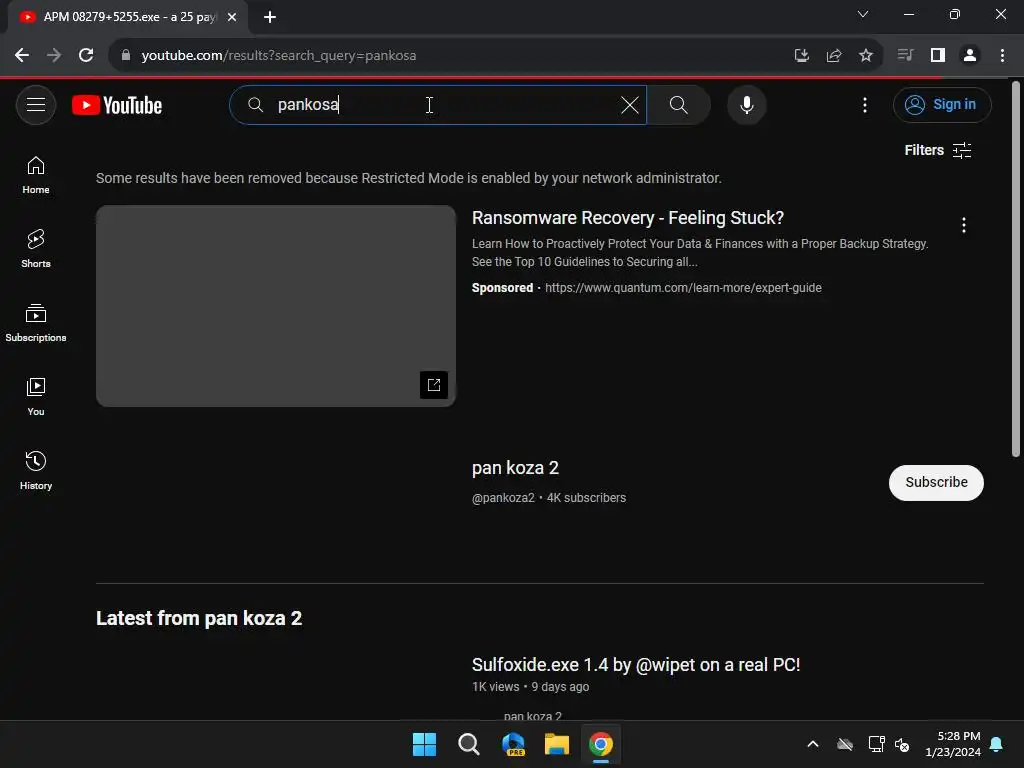This screenshot has height=768, width=1024.
Task: Go to Home in sidebar
Action: pos(36,176)
